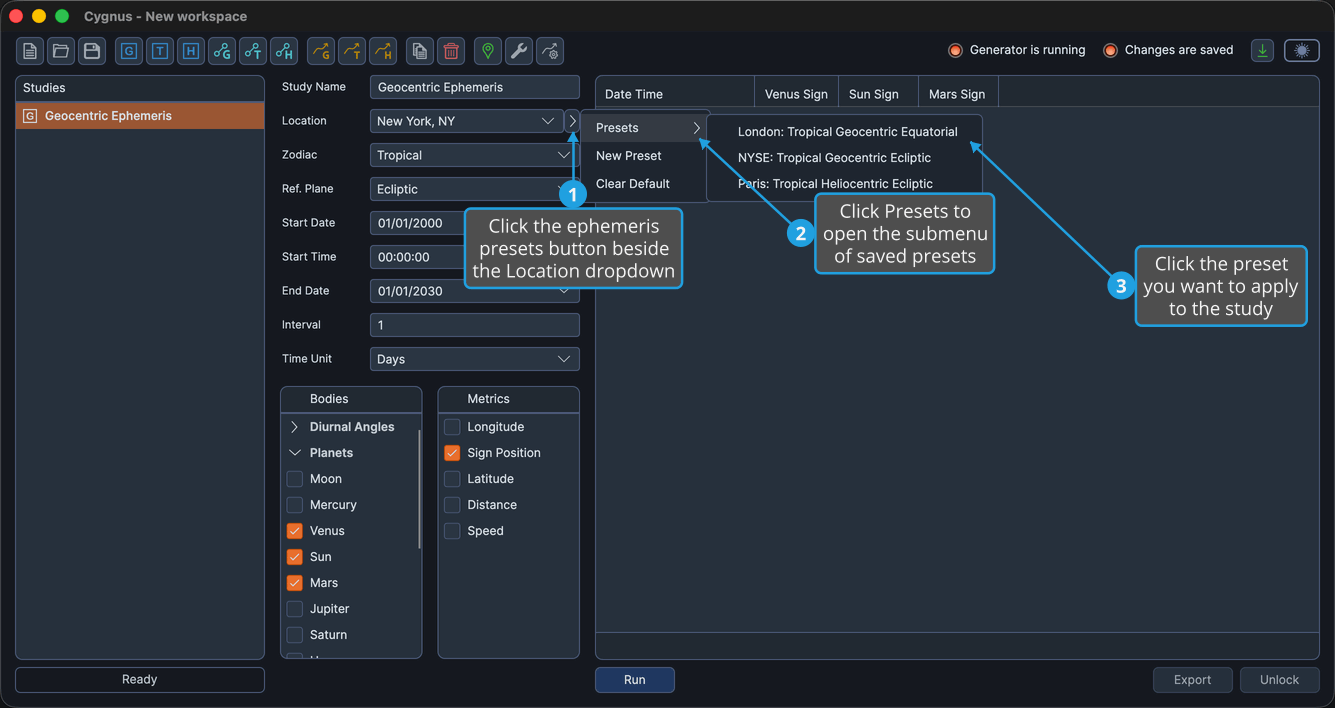Click the Ready status bar
This screenshot has width=1335, height=708.
click(x=140, y=680)
